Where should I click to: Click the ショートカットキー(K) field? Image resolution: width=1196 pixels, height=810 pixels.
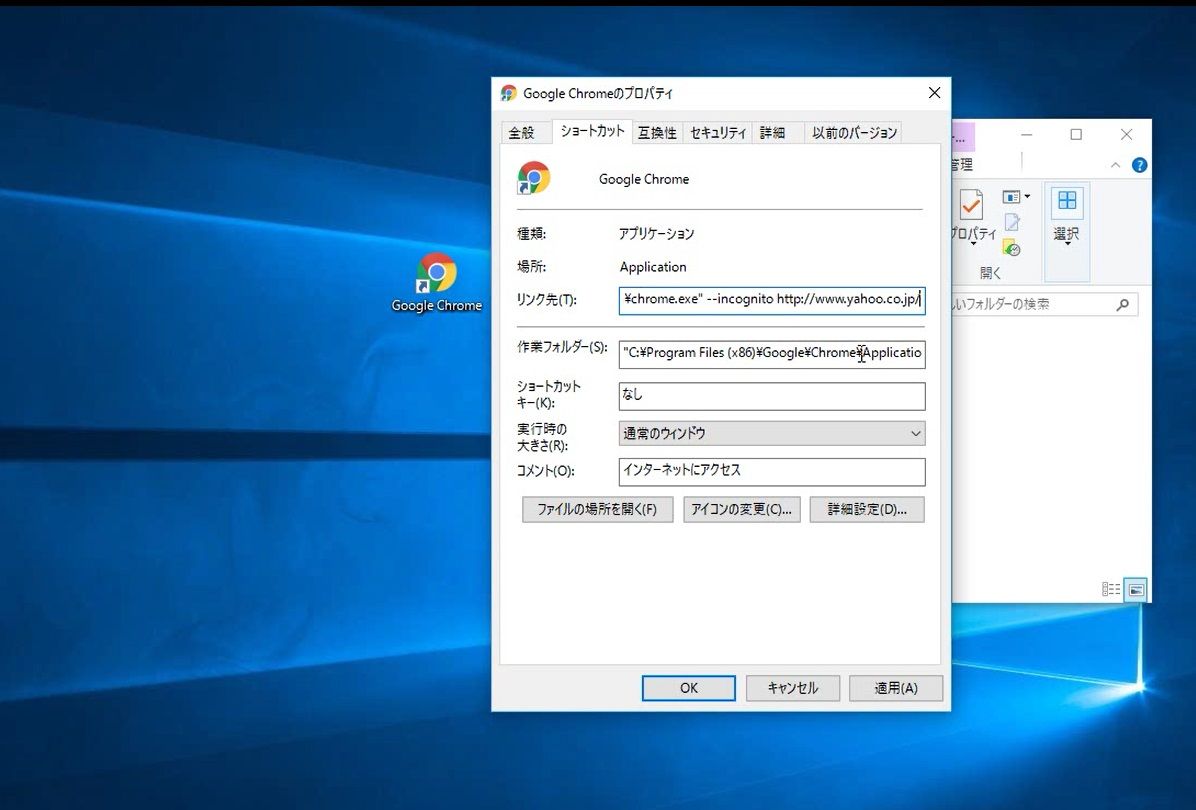[772, 396]
